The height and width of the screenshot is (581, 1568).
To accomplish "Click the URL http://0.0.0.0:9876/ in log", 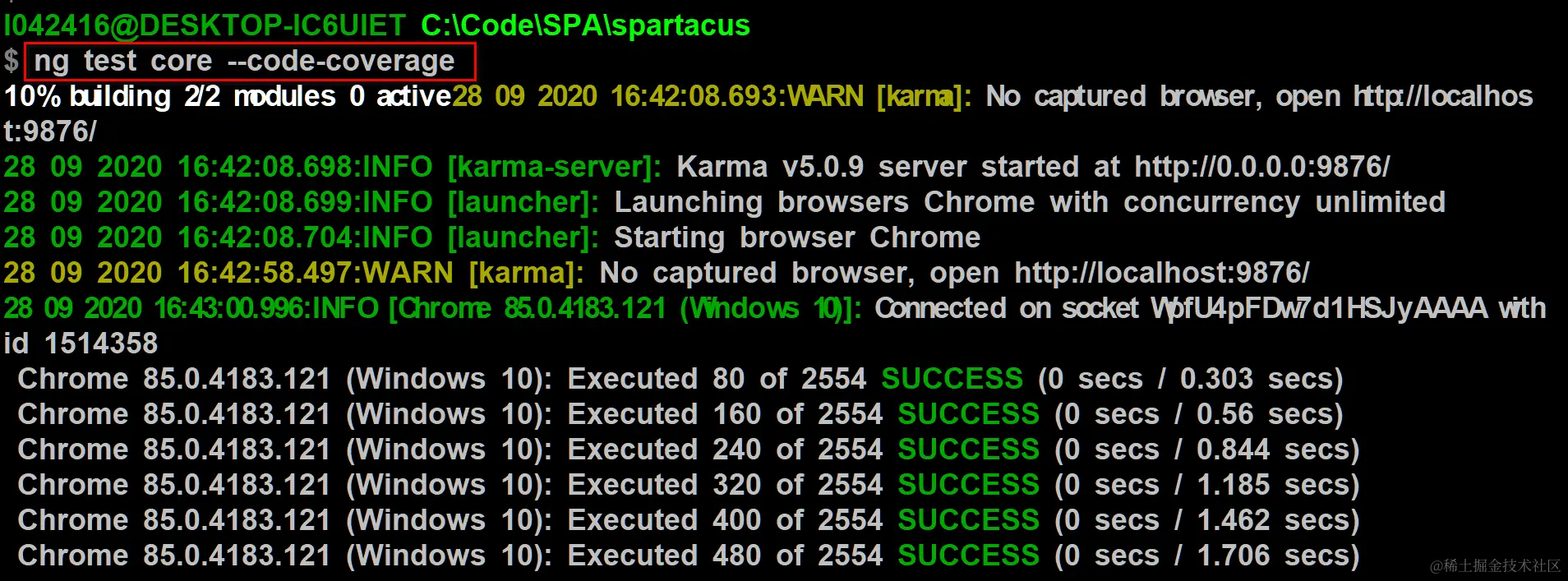I will click(1262, 167).
